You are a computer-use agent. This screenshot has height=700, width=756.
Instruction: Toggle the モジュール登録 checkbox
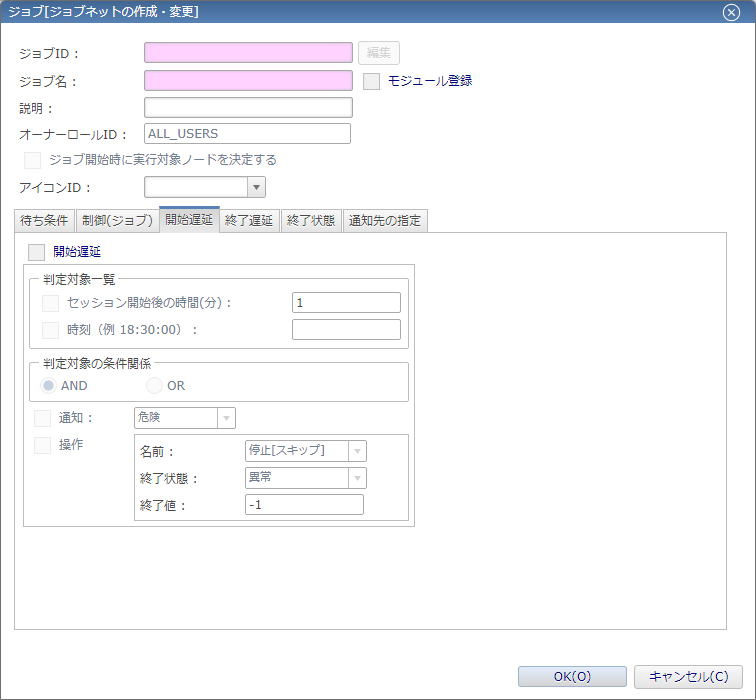pyautogui.click(x=371, y=81)
